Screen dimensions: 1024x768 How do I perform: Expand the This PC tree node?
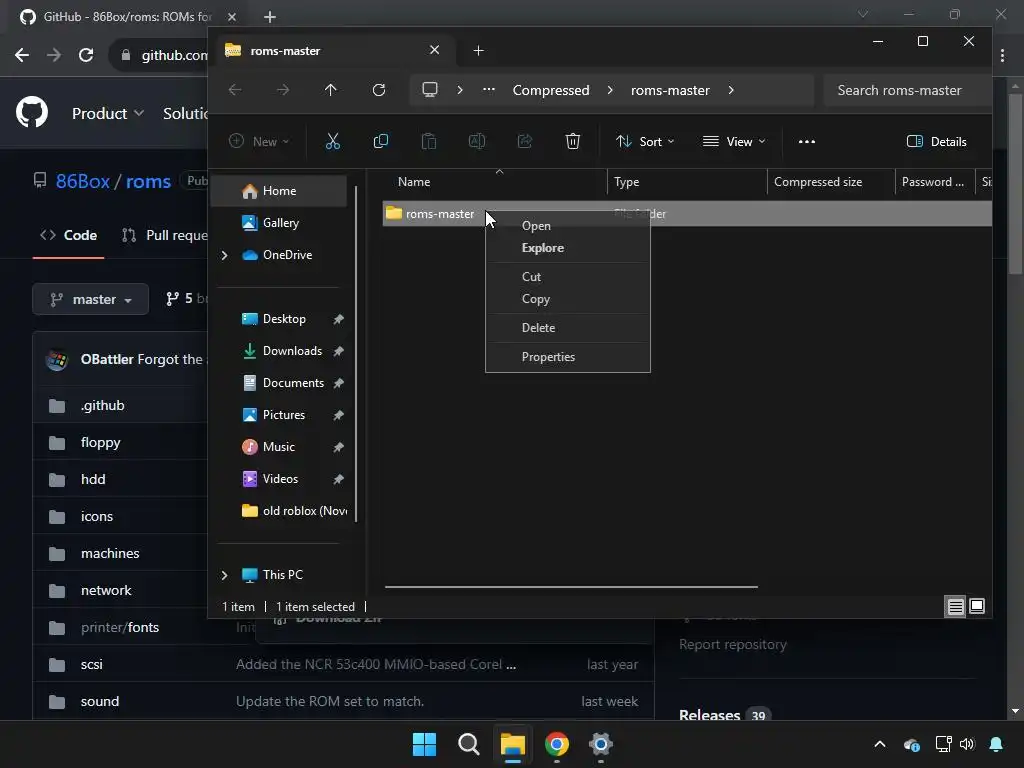tap(225, 575)
